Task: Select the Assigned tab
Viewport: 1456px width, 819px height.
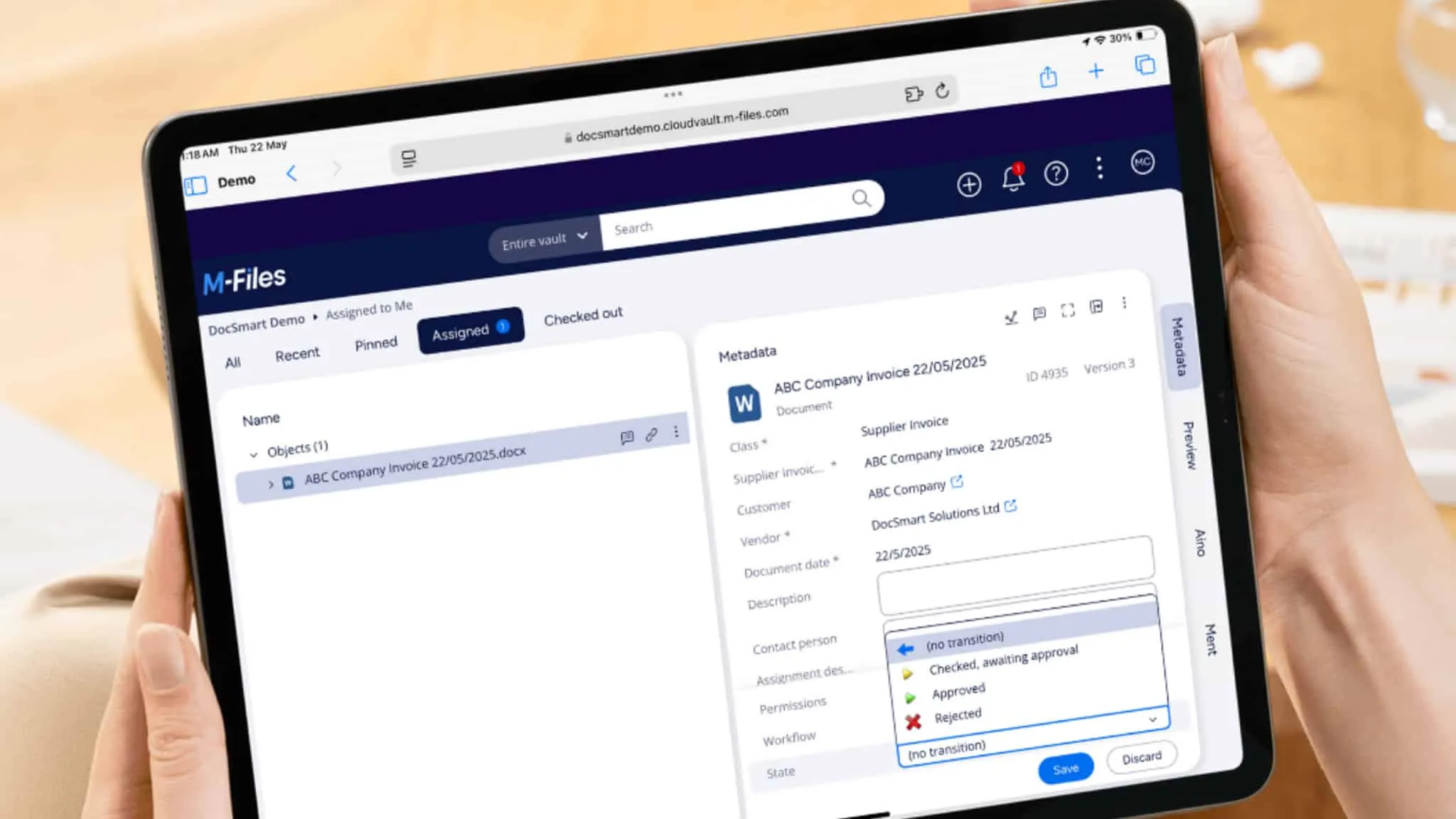Action: click(x=471, y=331)
